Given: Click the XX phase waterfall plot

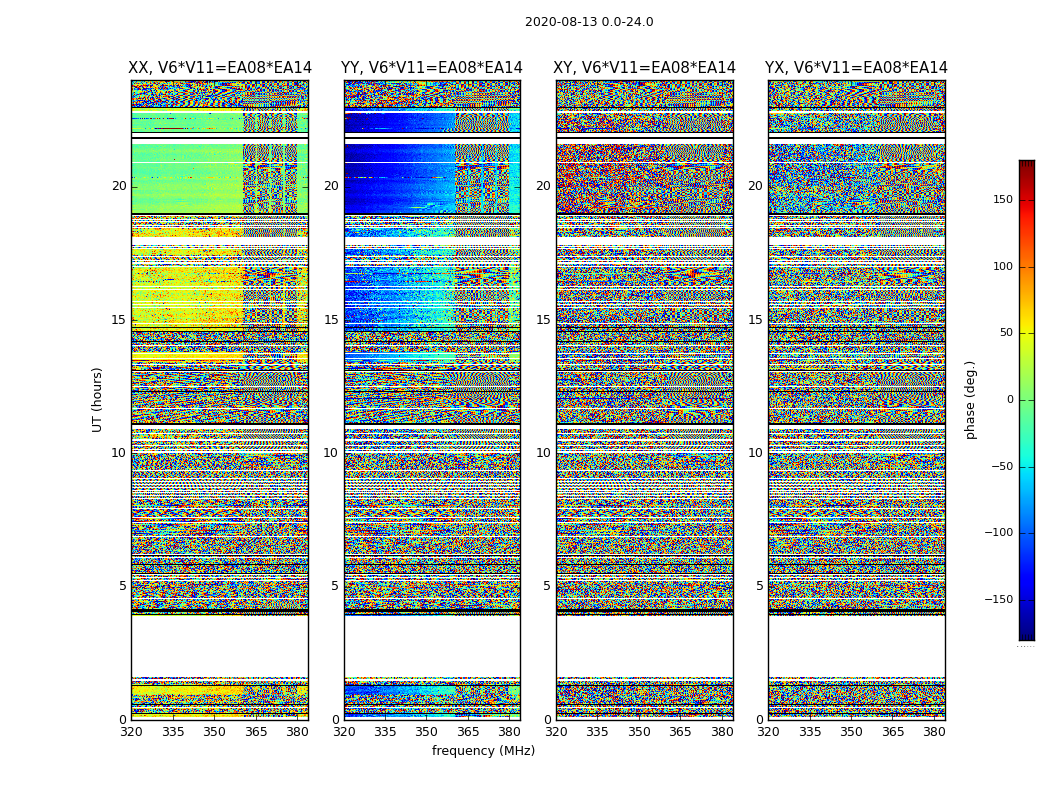Looking at the screenshot, I should pos(220,400).
